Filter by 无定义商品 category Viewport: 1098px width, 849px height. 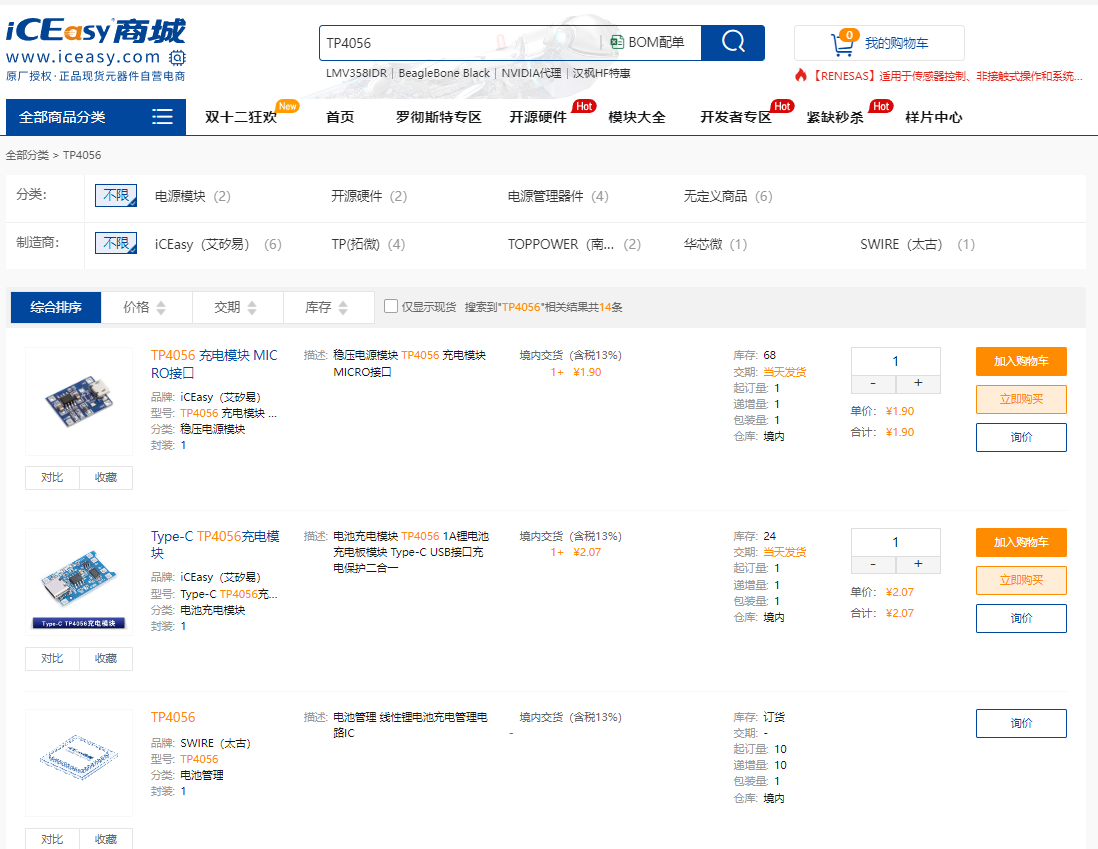(x=728, y=196)
